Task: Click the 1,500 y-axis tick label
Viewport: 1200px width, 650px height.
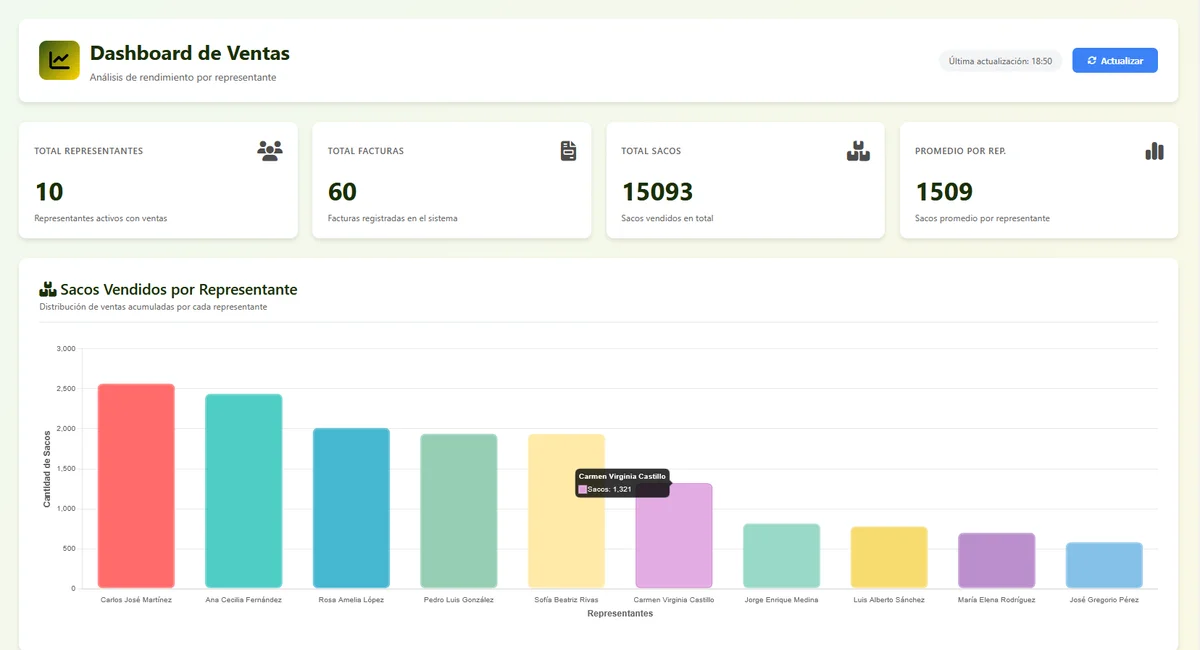Action: tap(66, 469)
